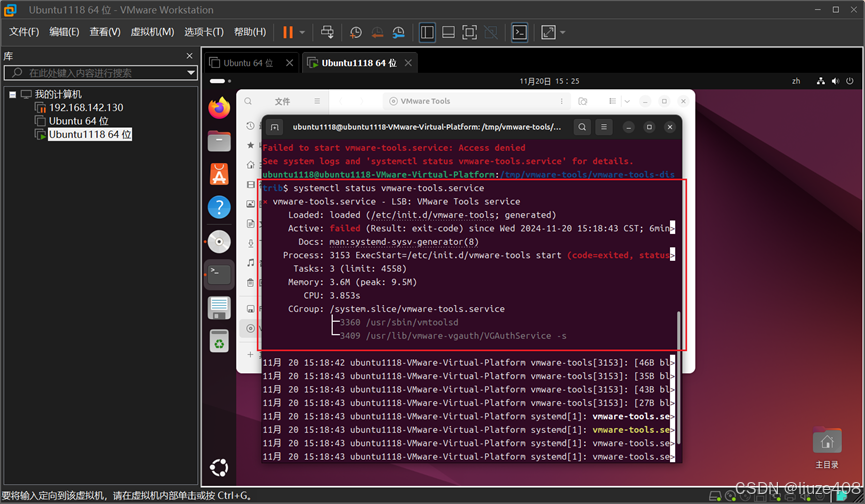The width and height of the screenshot is (865, 504).
Task: Open the view options chevron in Files
Action: pyautogui.click(x=627, y=101)
